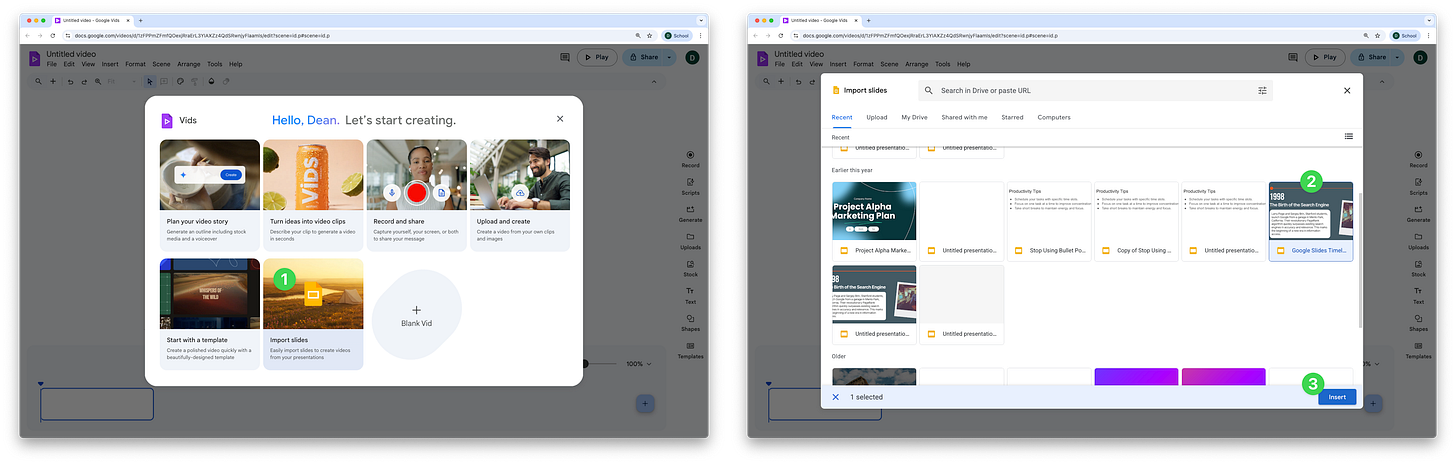Image resolution: width=1456 pixels, height=464 pixels.
Task: Clear the '1 selected' selection with X
Action: pos(836,397)
